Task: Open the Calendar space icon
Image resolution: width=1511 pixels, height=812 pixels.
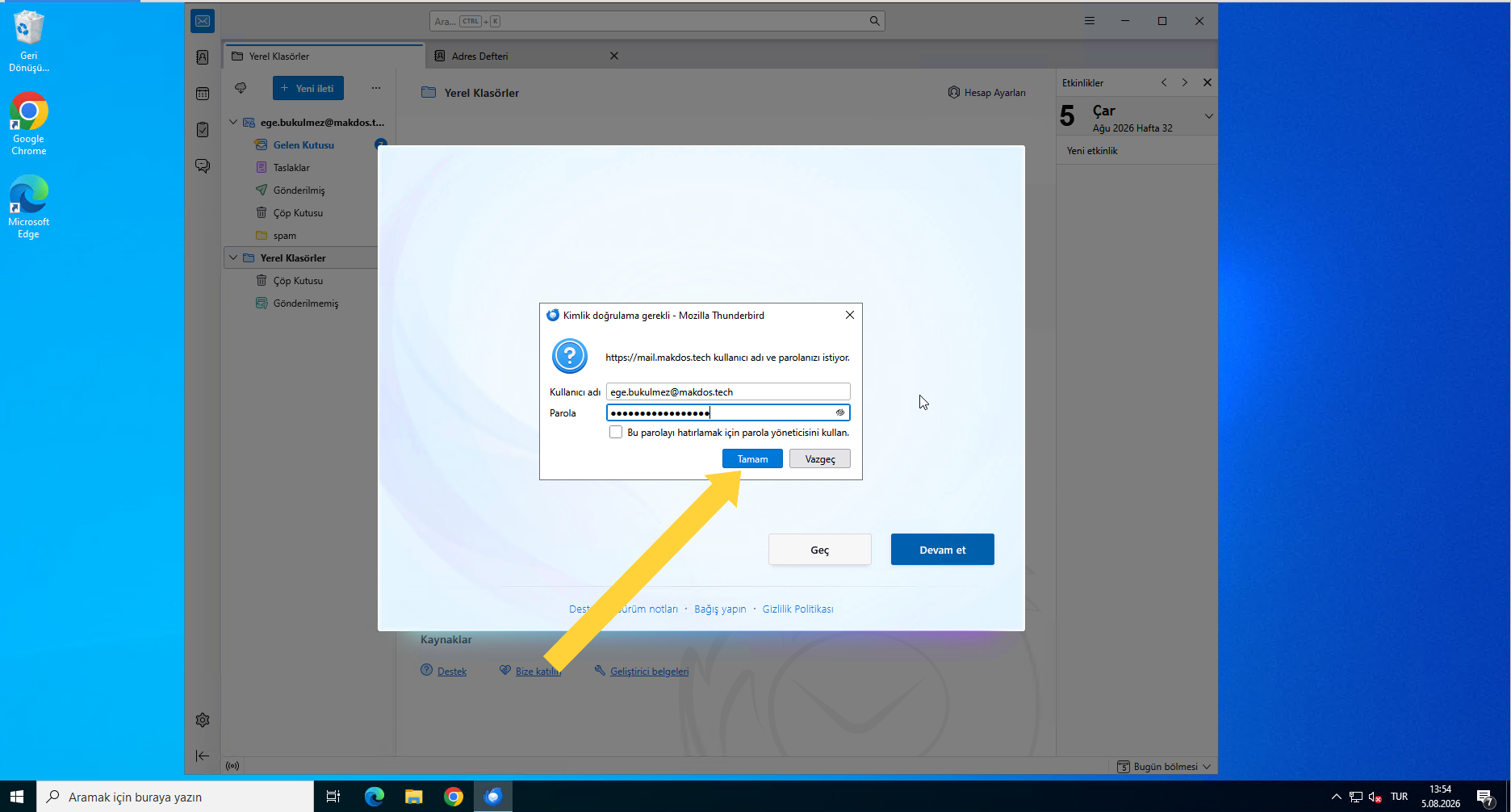Action: (x=203, y=94)
